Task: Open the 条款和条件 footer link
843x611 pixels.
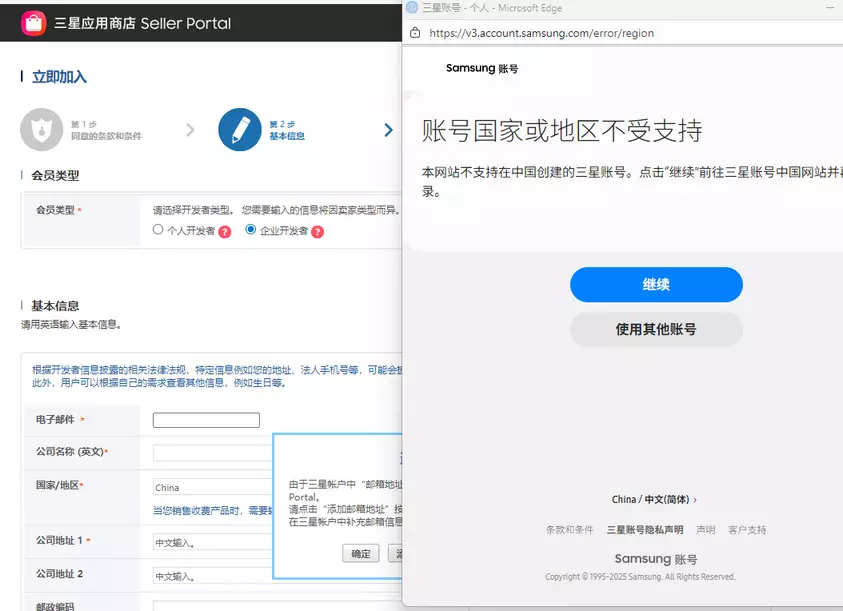Action: coord(569,530)
